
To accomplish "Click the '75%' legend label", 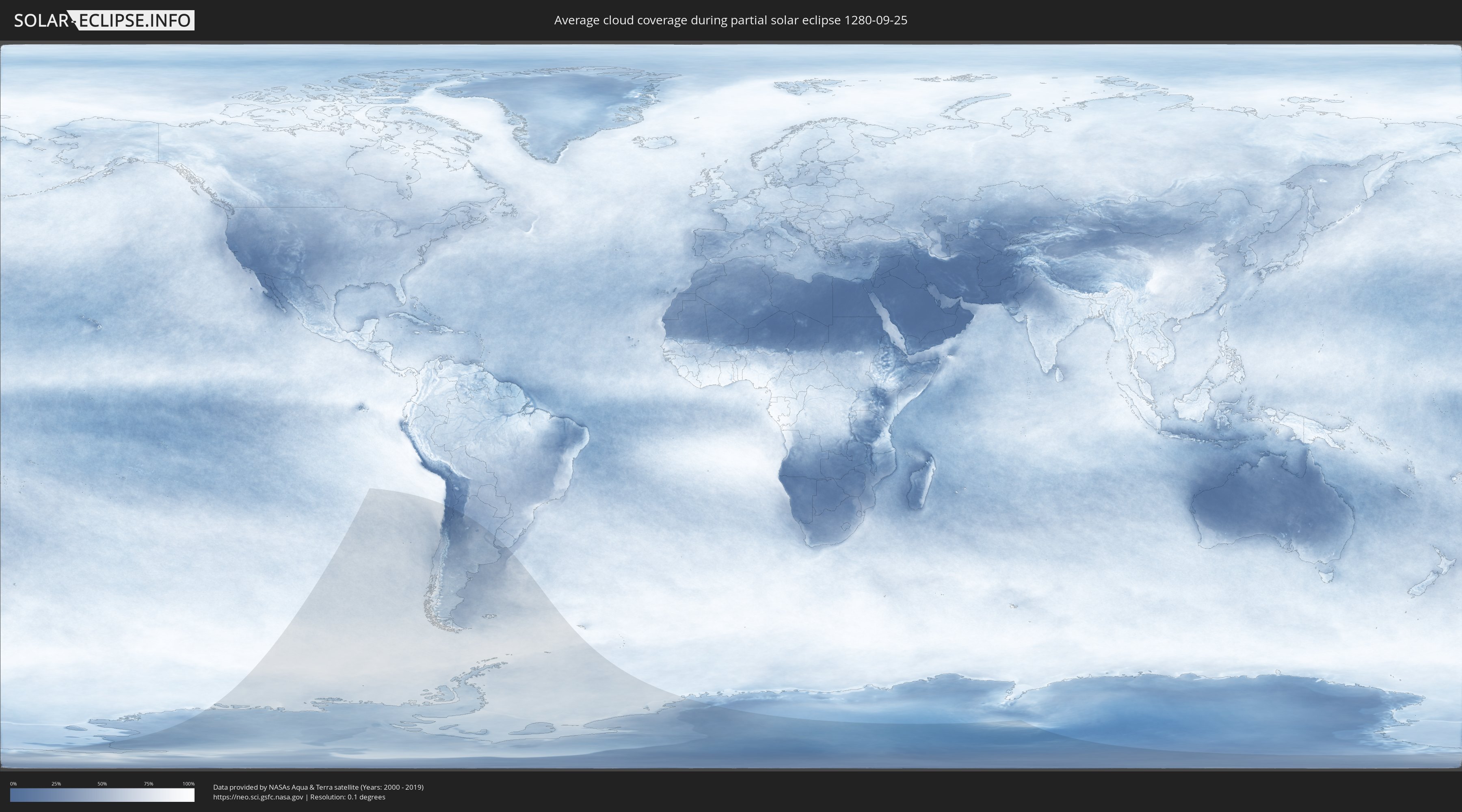I will (x=148, y=784).
